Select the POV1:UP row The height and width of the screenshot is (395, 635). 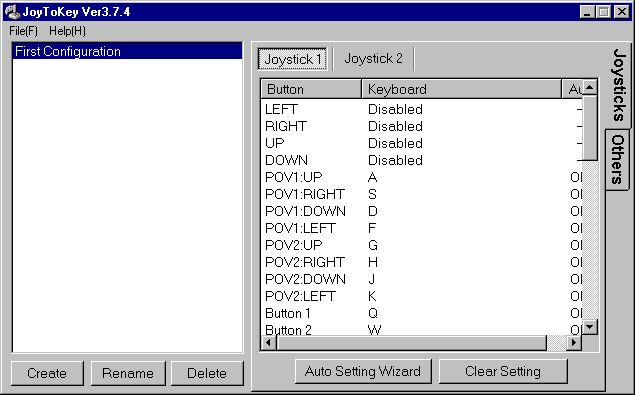coord(422,177)
